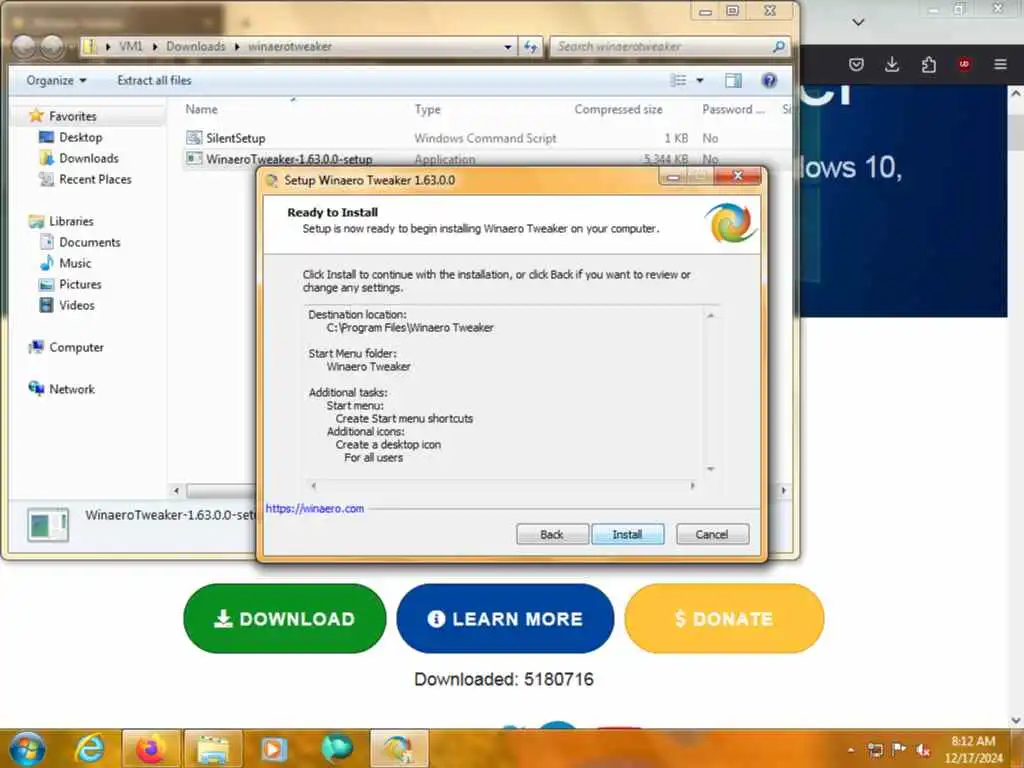
Task: Open Pictures library in navigation pane
Action: (80, 284)
